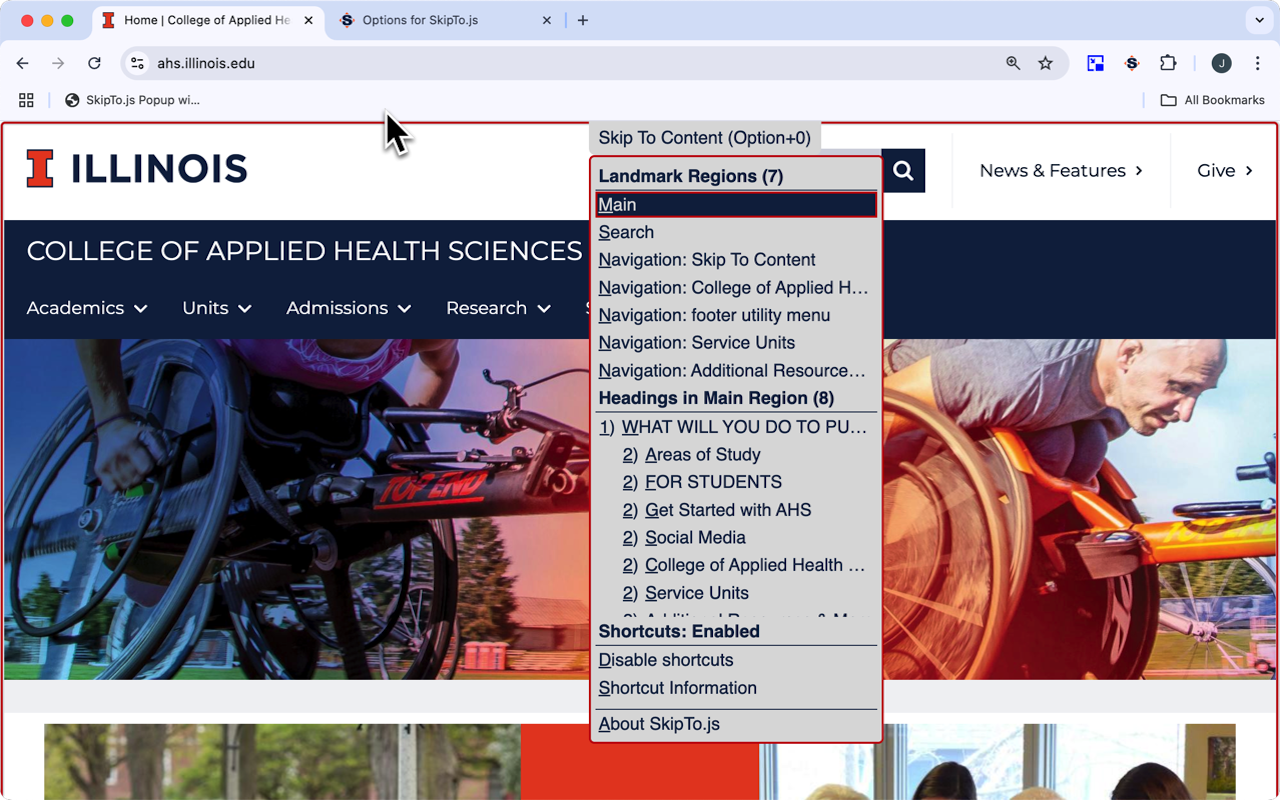Image resolution: width=1280 pixels, height=800 pixels.
Task: Reload the page with refresh icon
Action: point(94,63)
